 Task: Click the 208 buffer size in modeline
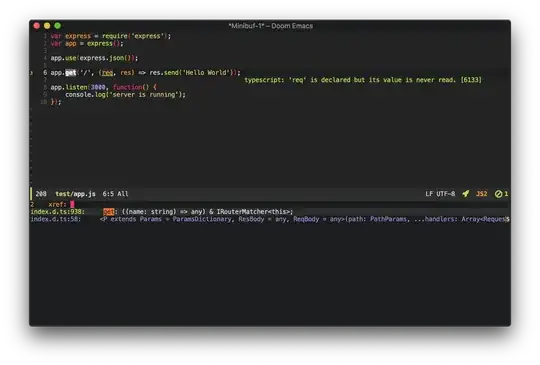pos(41,194)
